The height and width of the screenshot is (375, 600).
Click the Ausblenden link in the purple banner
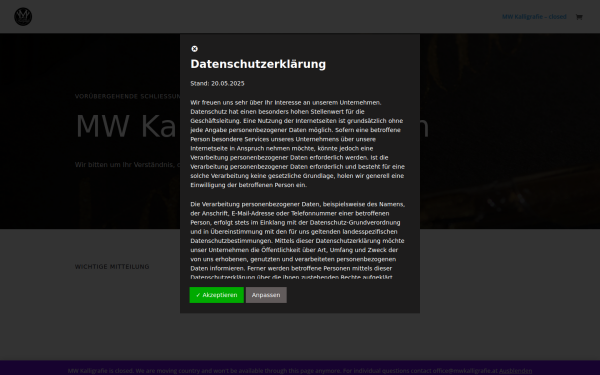coord(515,371)
